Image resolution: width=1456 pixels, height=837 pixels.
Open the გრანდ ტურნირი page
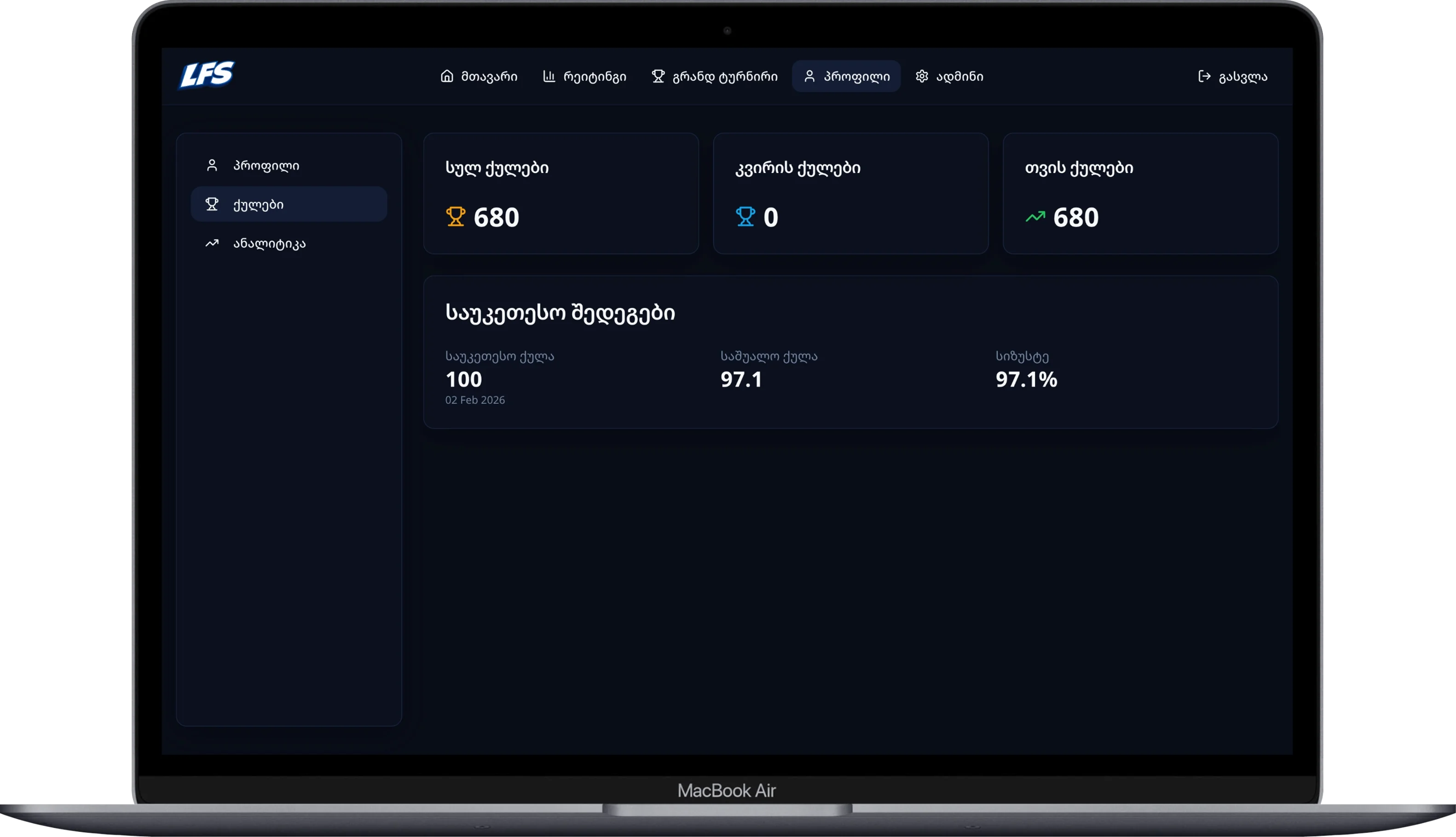pyautogui.click(x=715, y=76)
